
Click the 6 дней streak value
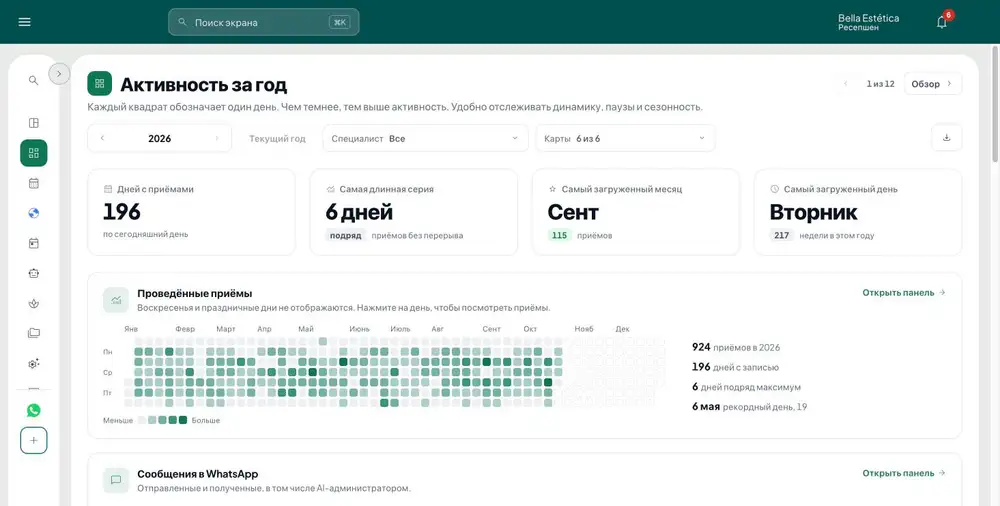coord(359,212)
